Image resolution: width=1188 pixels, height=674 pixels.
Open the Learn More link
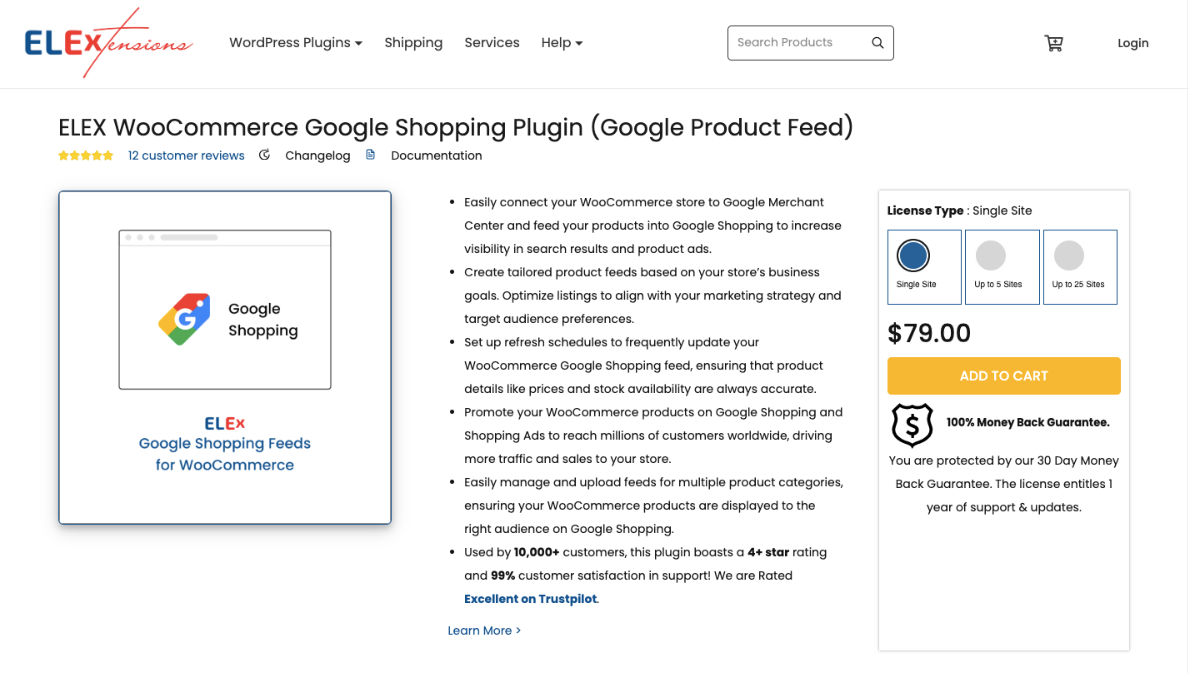click(483, 630)
